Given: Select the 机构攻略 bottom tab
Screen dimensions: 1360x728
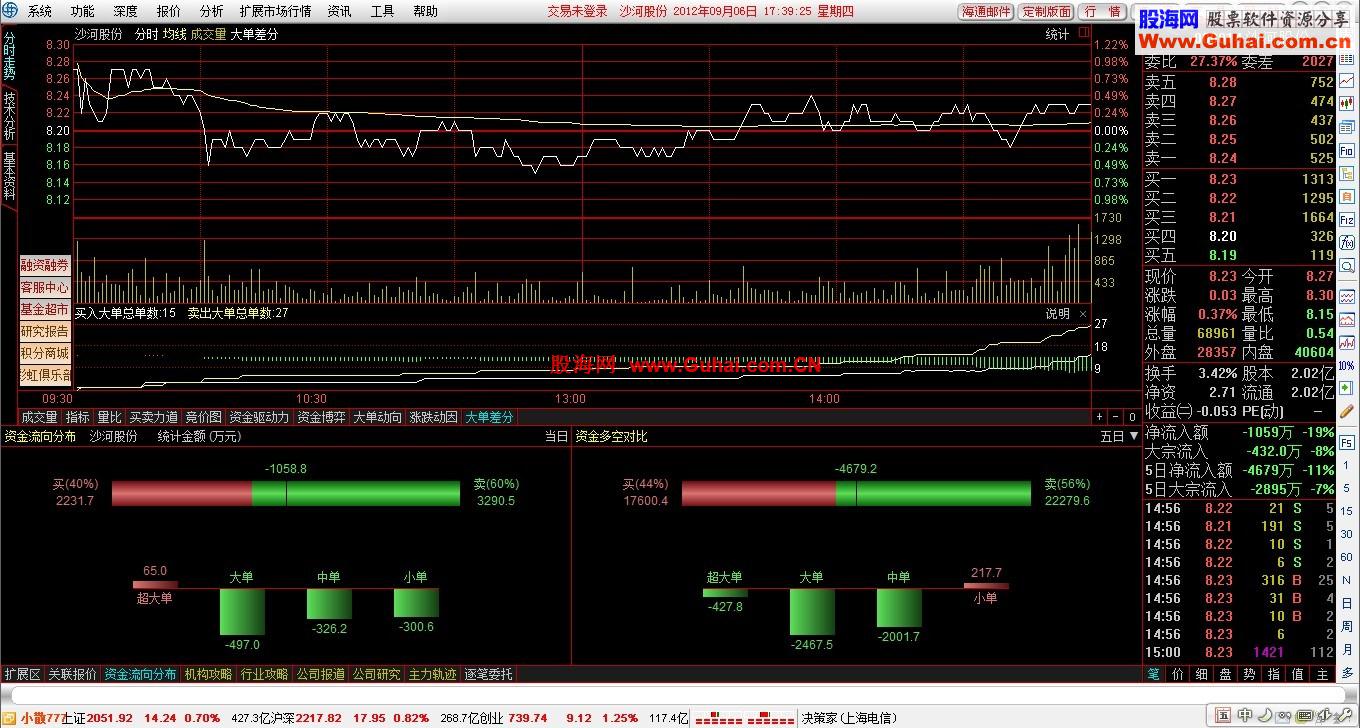Looking at the screenshot, I should pos(208,674).
